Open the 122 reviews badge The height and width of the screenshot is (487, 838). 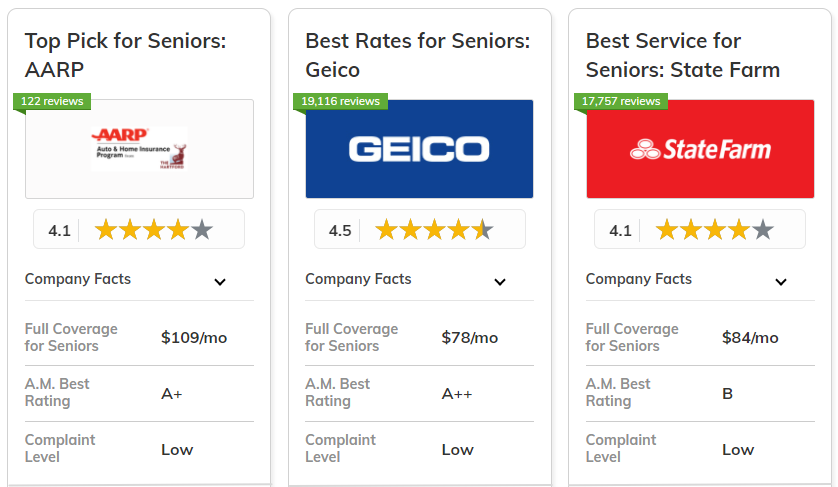(x=52, y=101)
